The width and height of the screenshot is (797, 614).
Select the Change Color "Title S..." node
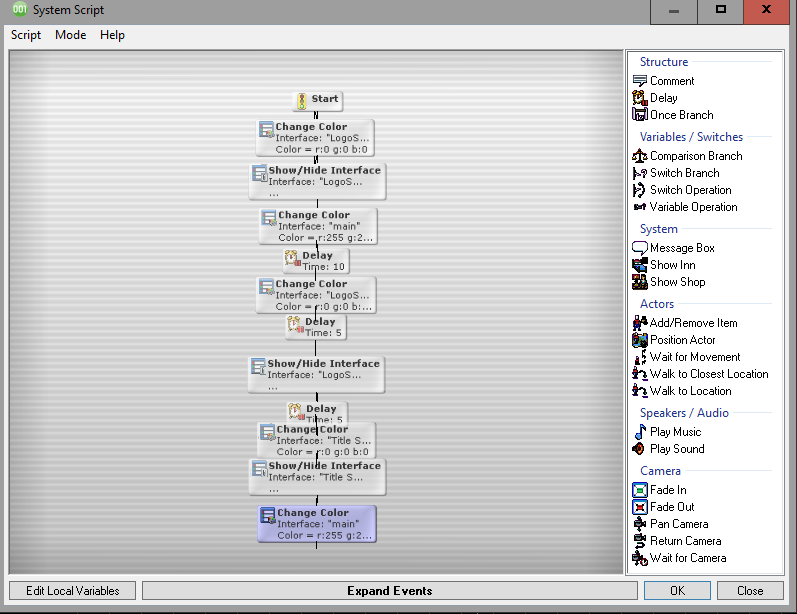coord(316,440)
